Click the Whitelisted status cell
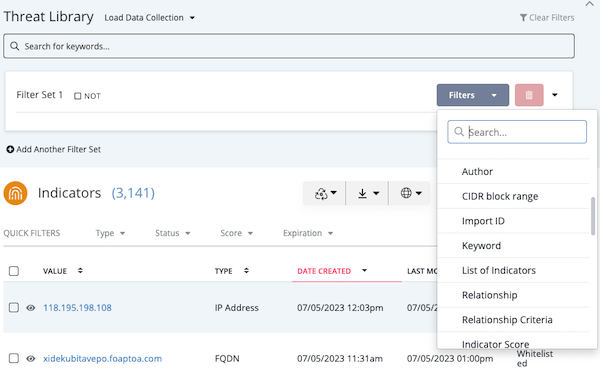600x372 pixels. click(535, 359)
